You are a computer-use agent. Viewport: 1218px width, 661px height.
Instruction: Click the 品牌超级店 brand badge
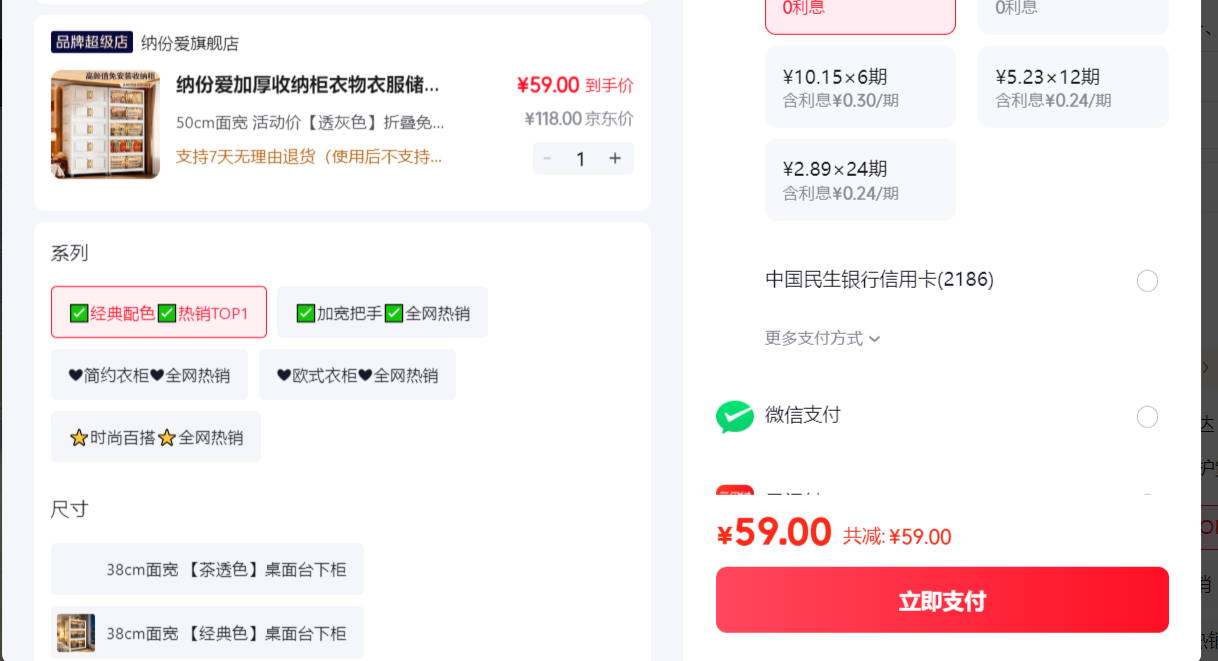pos(92,42)
